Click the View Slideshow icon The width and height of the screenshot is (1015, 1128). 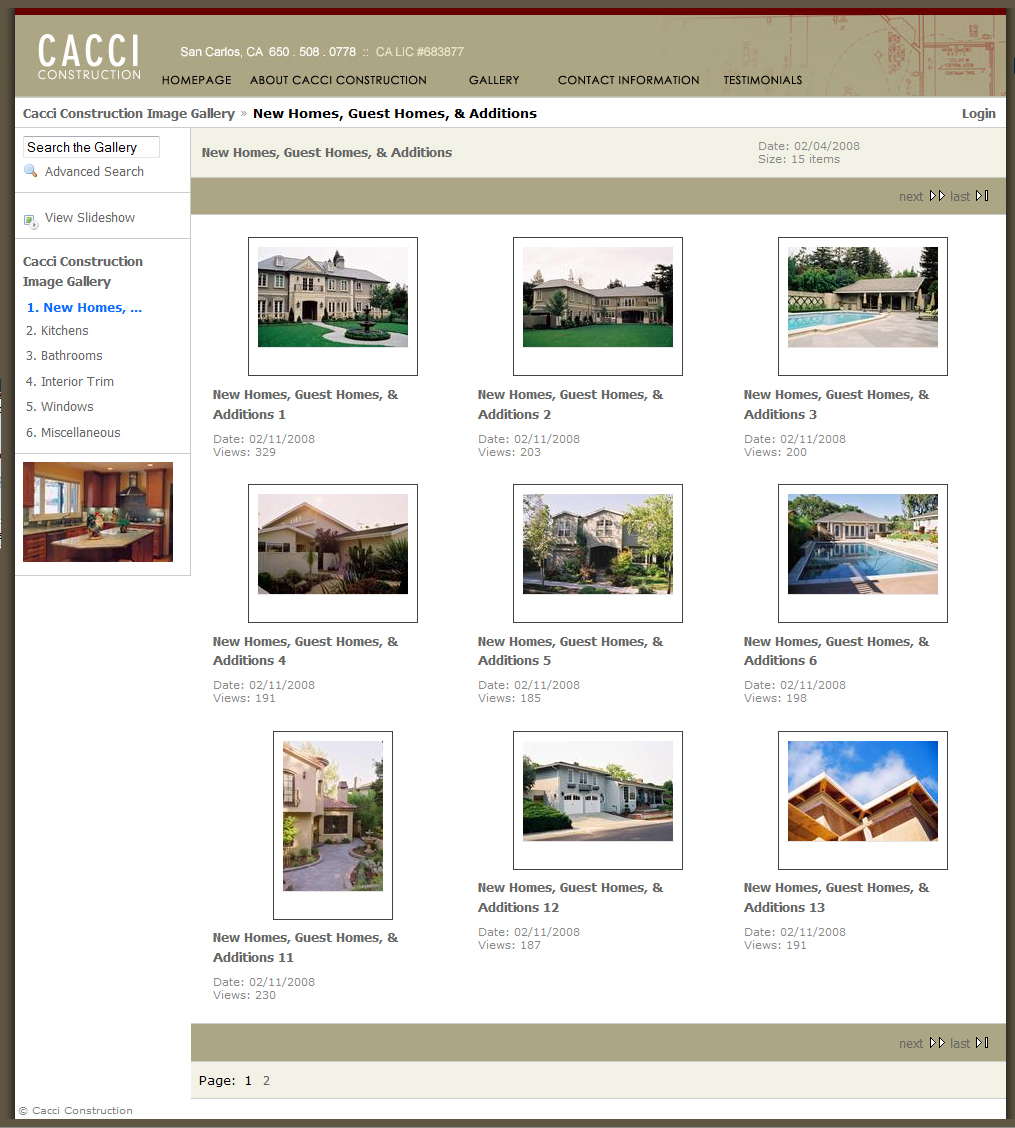pos(31,220)
